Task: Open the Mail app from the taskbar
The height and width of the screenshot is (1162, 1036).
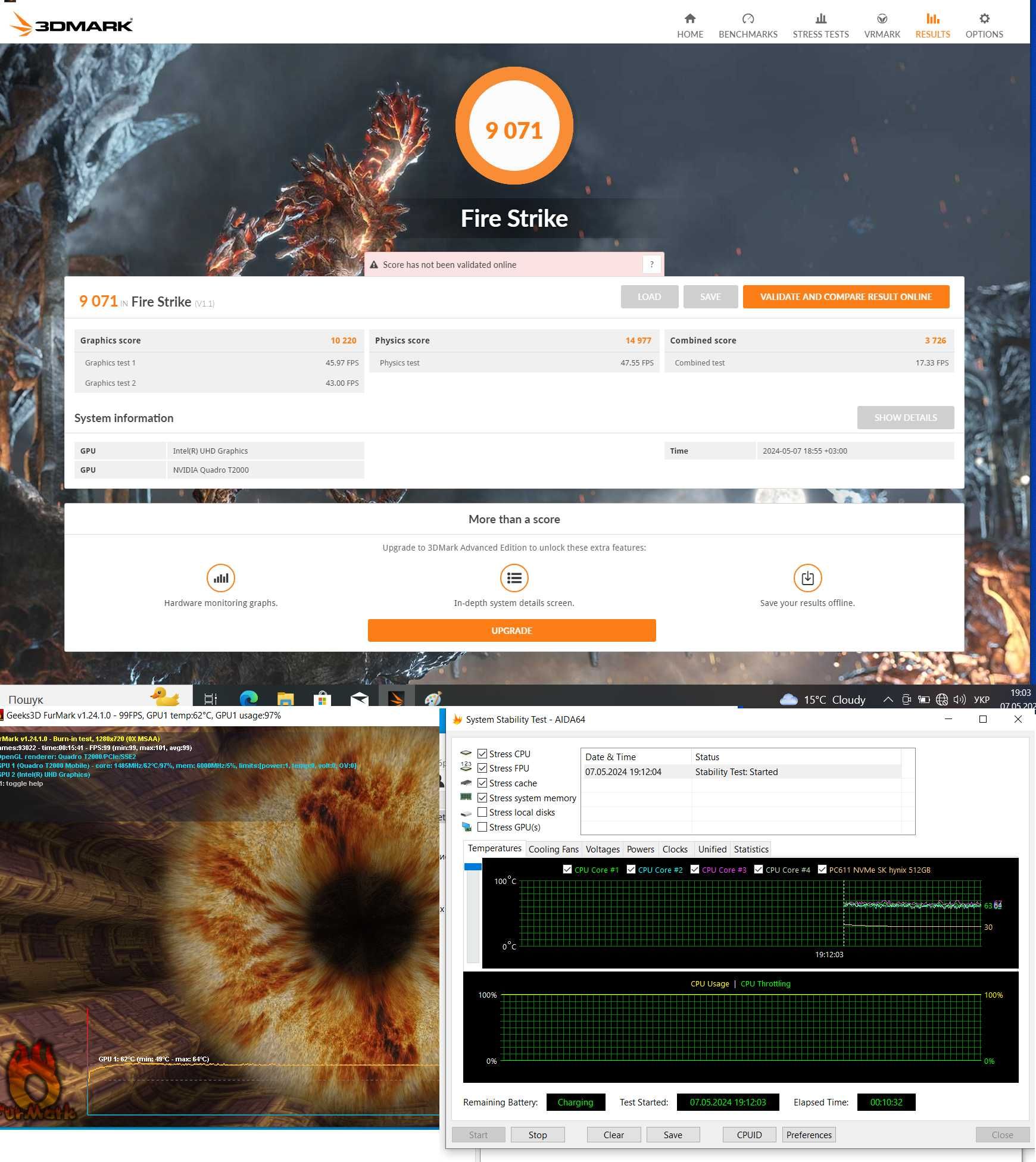Action: click(359, 699)
